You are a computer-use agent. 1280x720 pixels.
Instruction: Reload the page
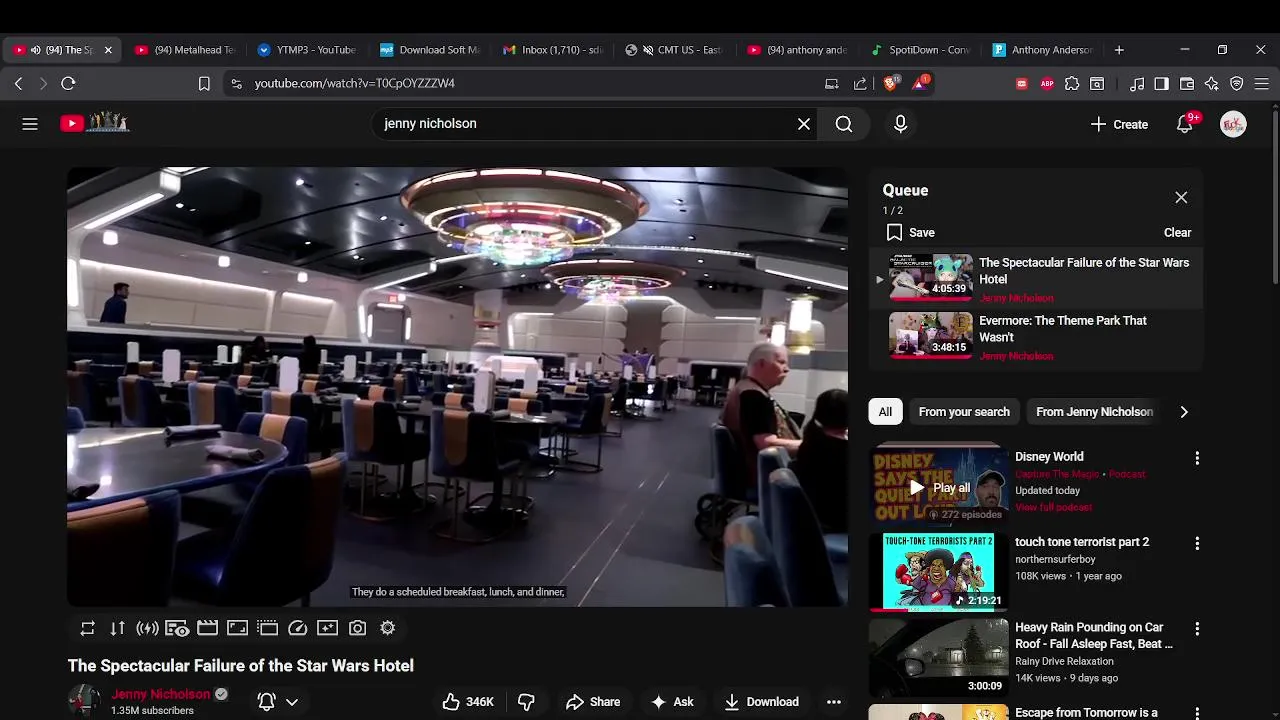[x=68, y=84]
